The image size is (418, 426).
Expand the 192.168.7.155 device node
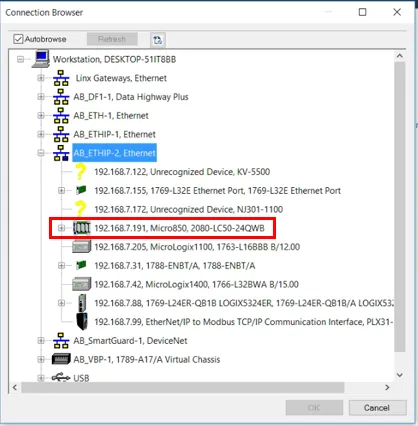pyautogui.click(x=62, y=190)
